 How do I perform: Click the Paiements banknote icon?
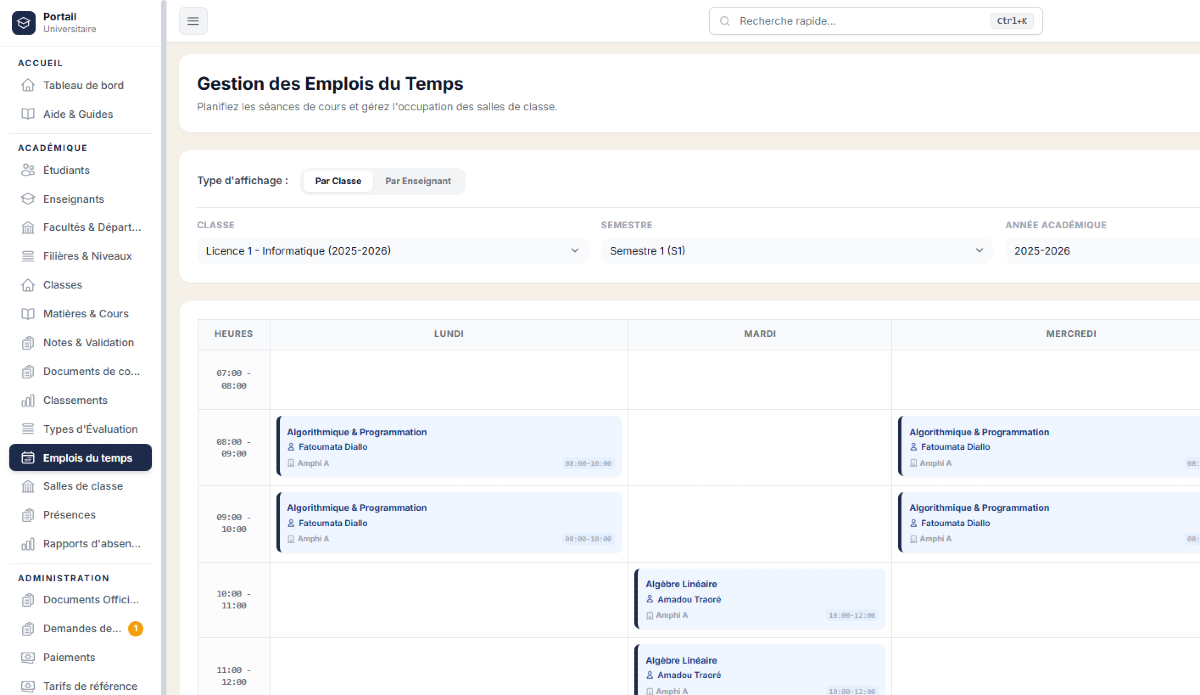[28, 657]
